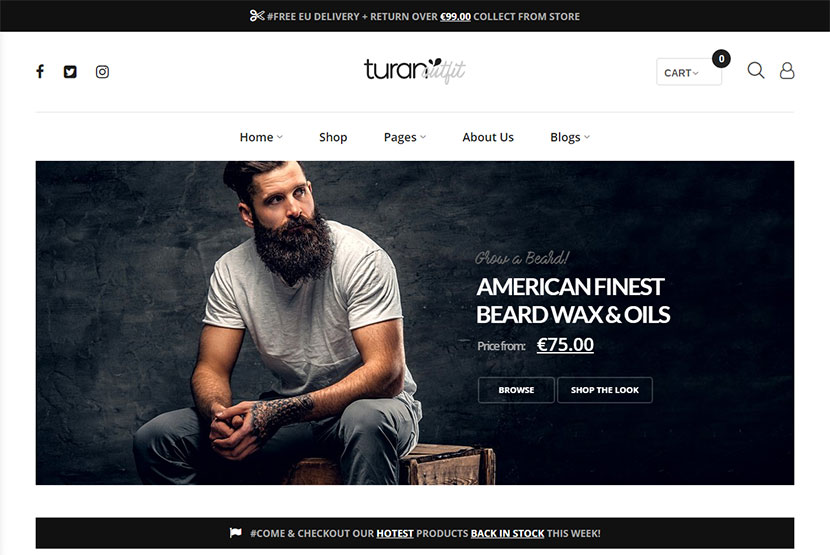Click the cart item count badge
The height and width of the screenshot is (555, 830).
[x=721, y=58]
